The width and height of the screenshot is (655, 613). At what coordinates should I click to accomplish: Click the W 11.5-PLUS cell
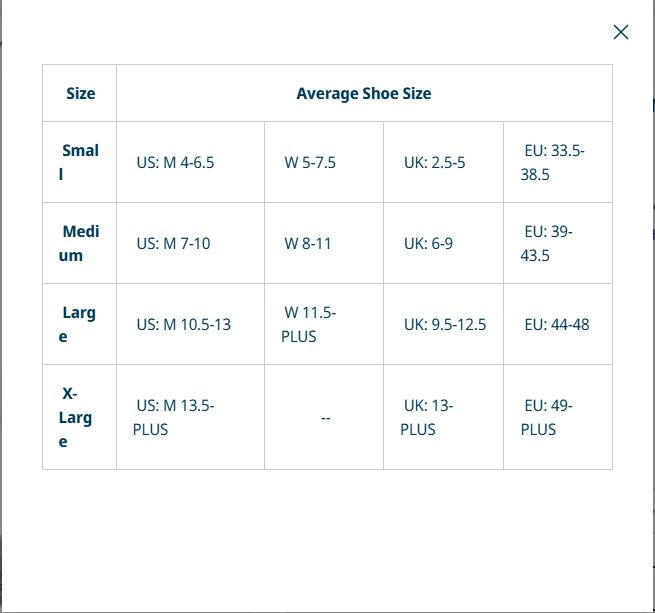click(x=309, y=324)
